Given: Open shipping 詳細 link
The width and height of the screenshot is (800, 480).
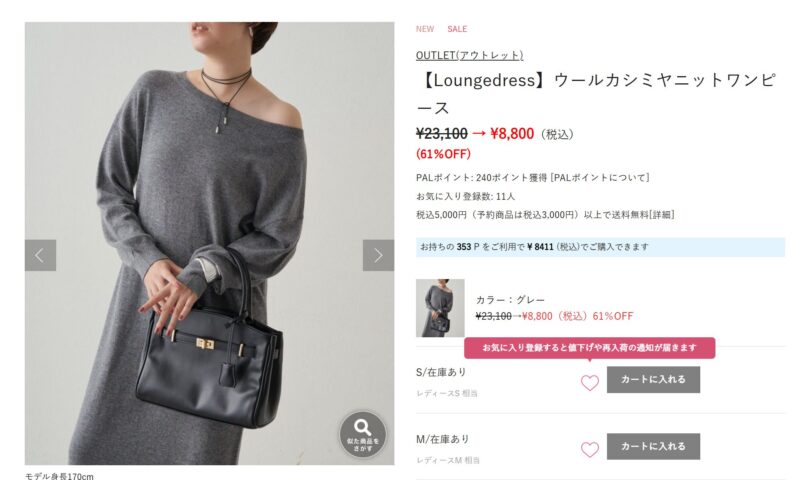Looking at the screenshot, I should pos(661,215).
